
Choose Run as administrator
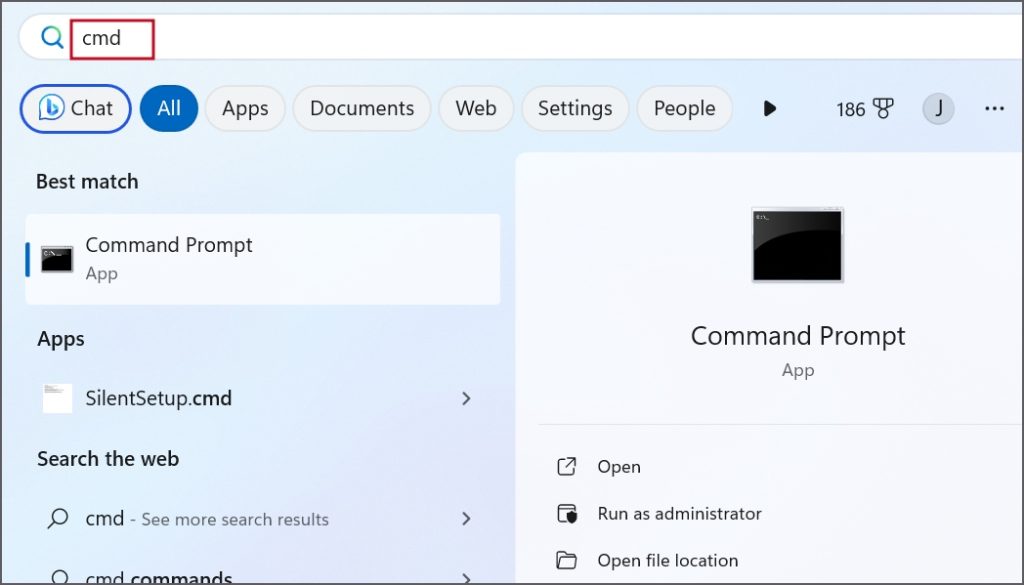tap(679, 513)
